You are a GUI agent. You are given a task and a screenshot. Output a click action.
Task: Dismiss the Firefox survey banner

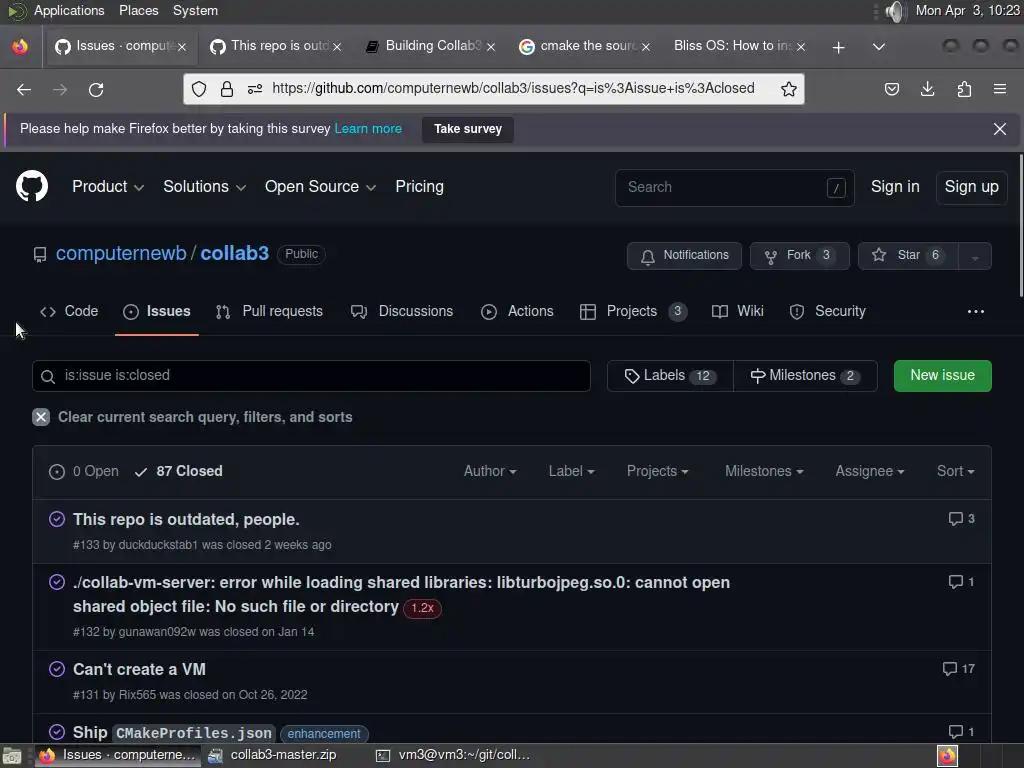click(x=1000, y=129)
